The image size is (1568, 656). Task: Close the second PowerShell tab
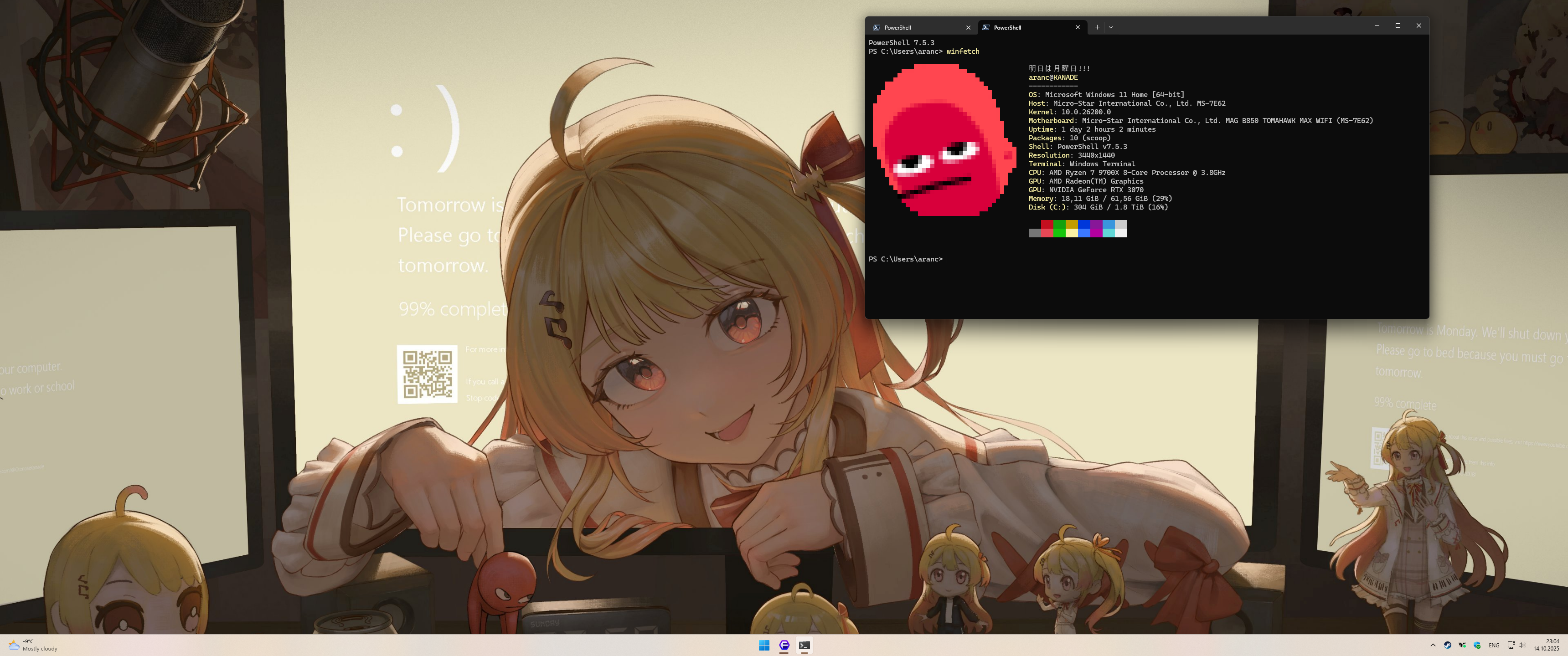coord(1078,27)
